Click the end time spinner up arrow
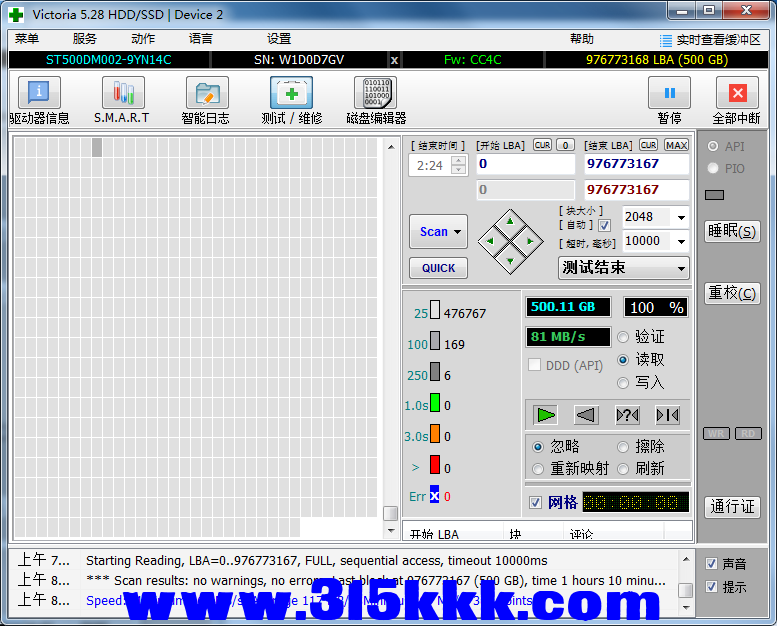This screenshot has height=626, width=777. (459, 161)
